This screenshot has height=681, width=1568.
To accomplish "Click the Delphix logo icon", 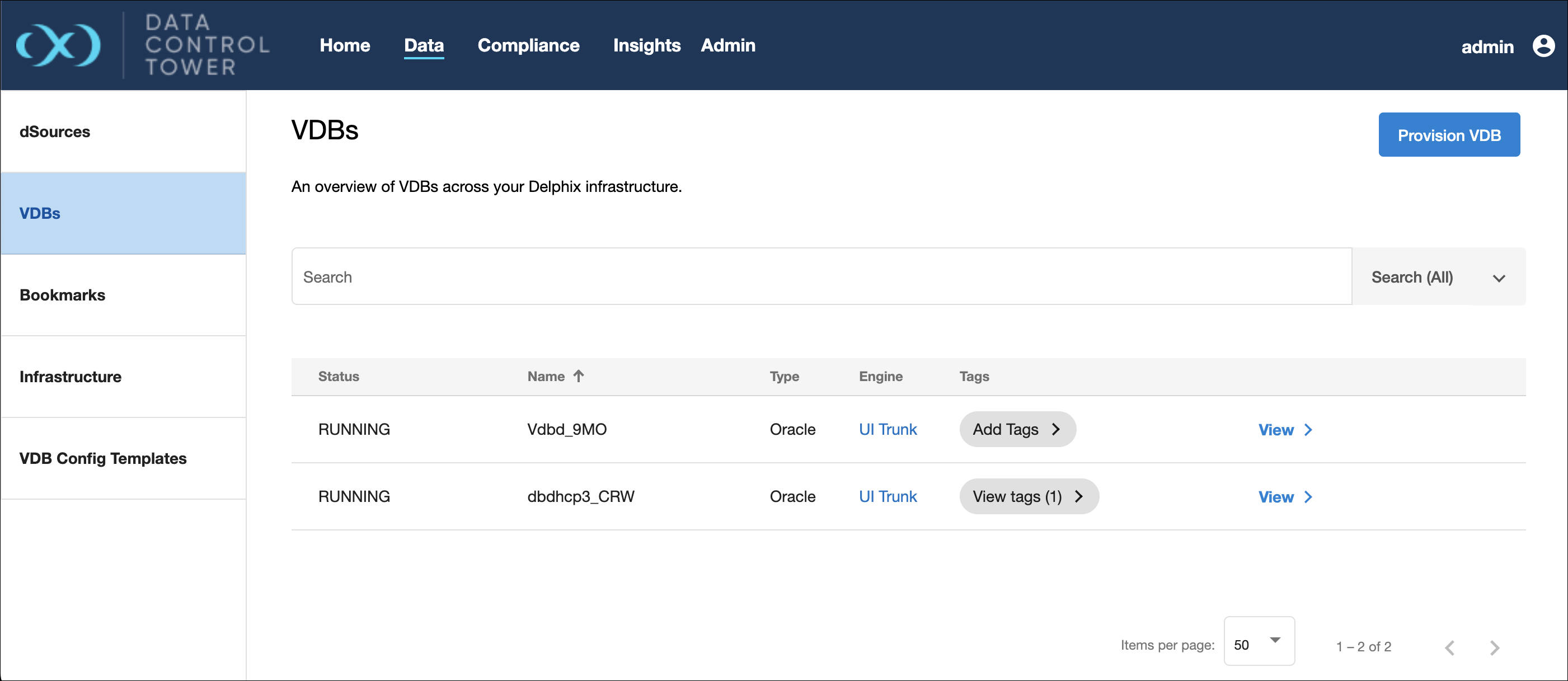I will (x=58, y=45).
